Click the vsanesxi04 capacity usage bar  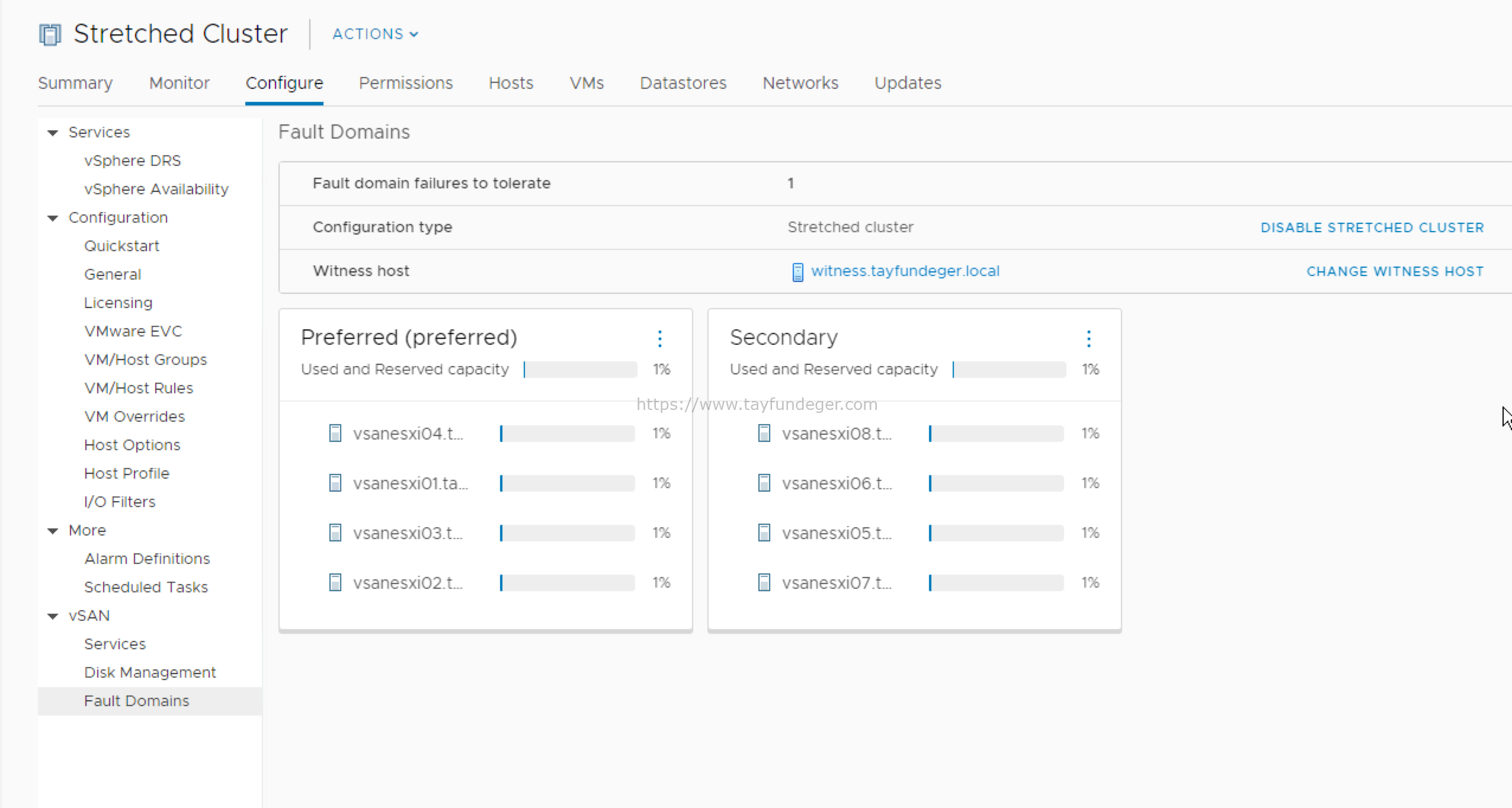(x=568, y=434)
